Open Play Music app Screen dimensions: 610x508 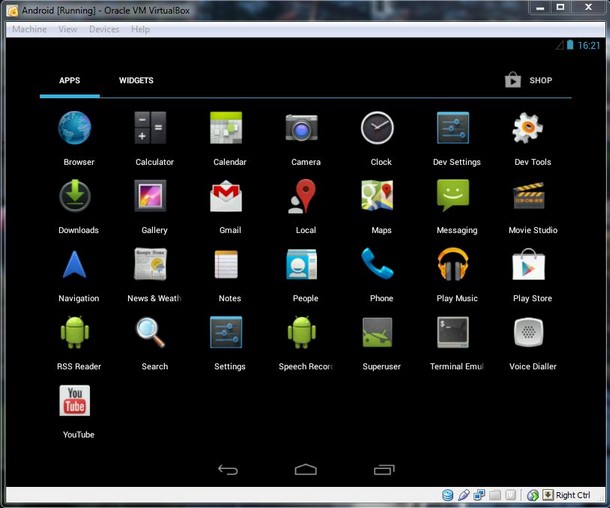(453, 264)
